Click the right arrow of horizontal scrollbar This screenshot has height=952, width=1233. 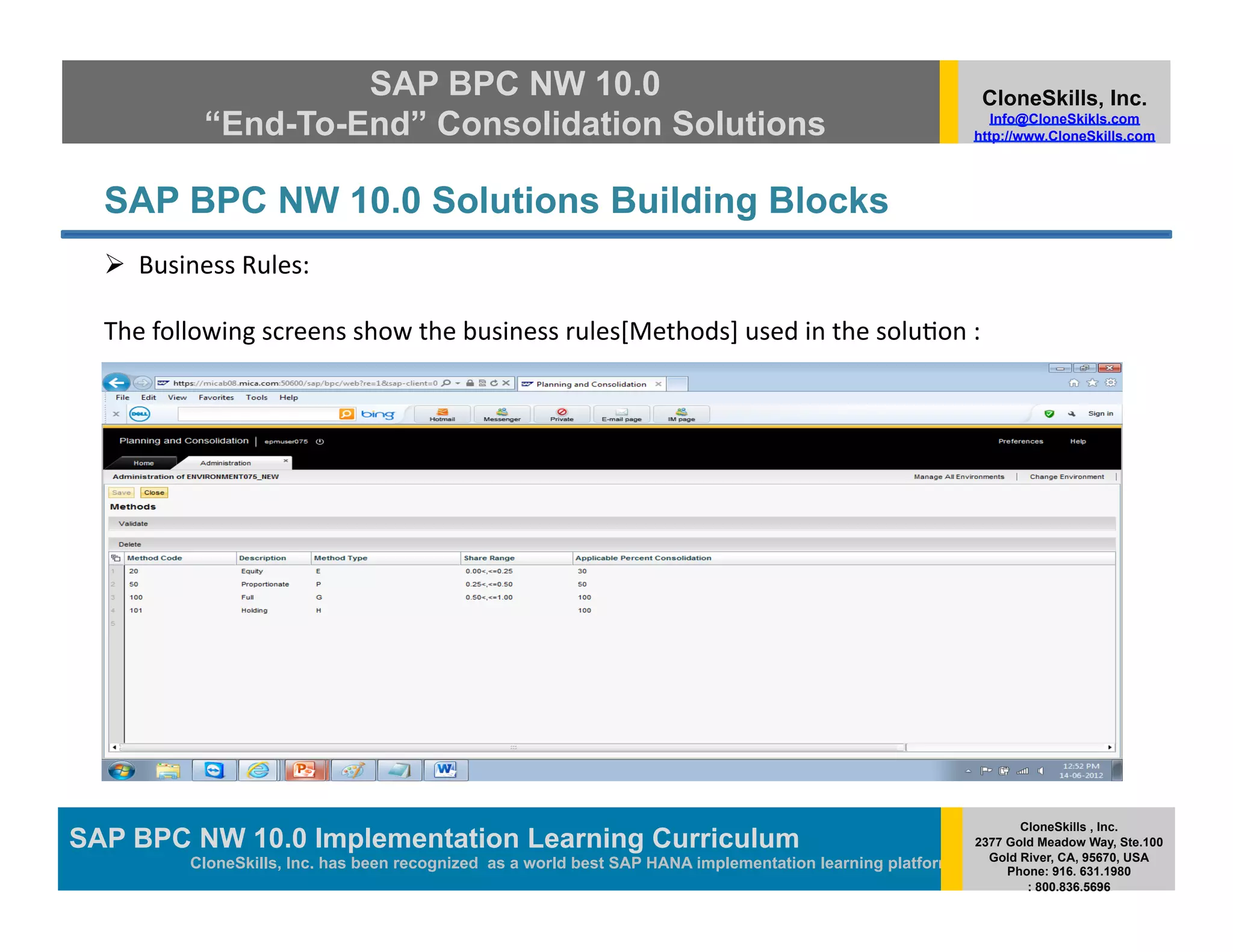1110,748
